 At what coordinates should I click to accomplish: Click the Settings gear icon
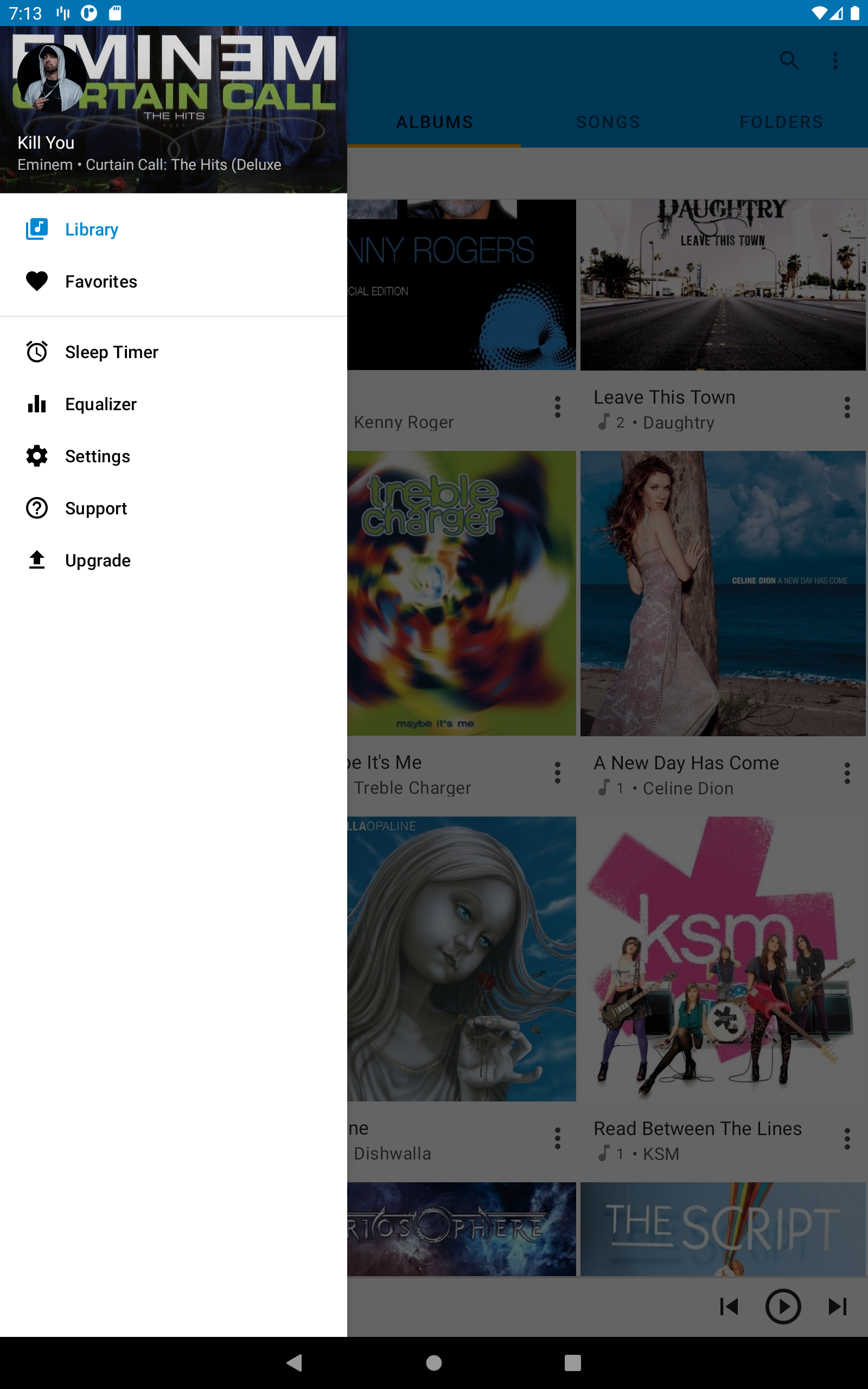37,456
